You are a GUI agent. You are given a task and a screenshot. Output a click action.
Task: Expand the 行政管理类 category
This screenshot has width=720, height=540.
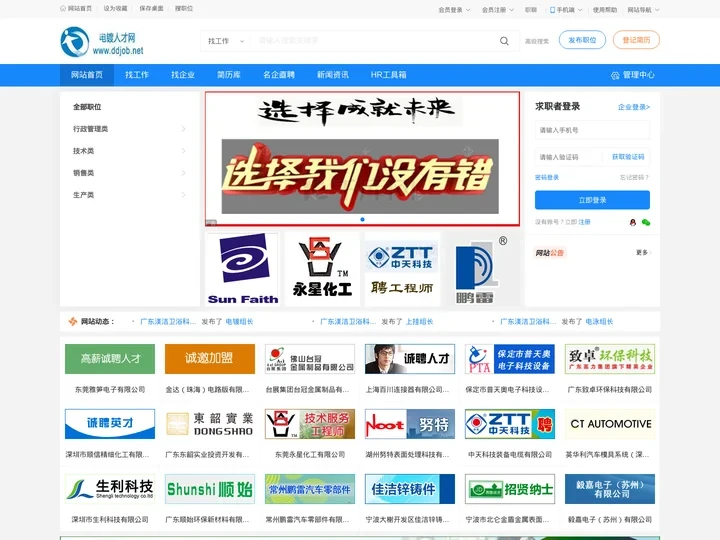coord(129,129)
